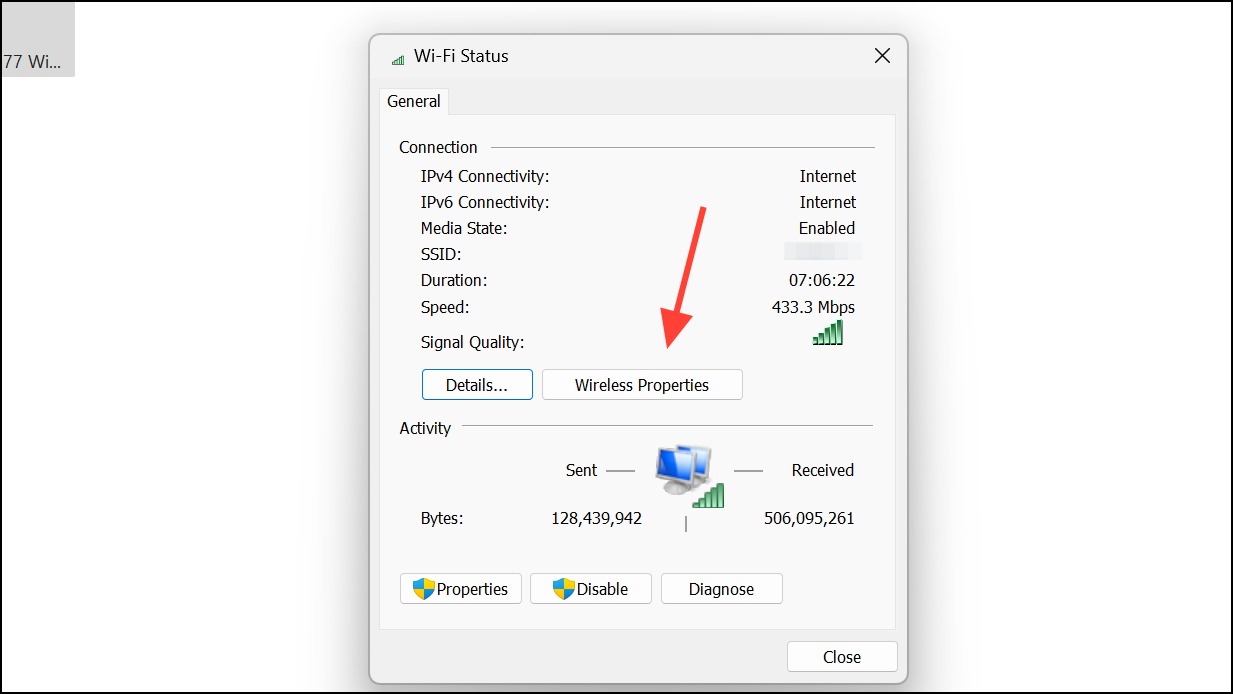Viewport: 1233px width, 694px height.
Task: Close the Wi-Fi Status dialog via Close button
Action: [x=842, y=657]
